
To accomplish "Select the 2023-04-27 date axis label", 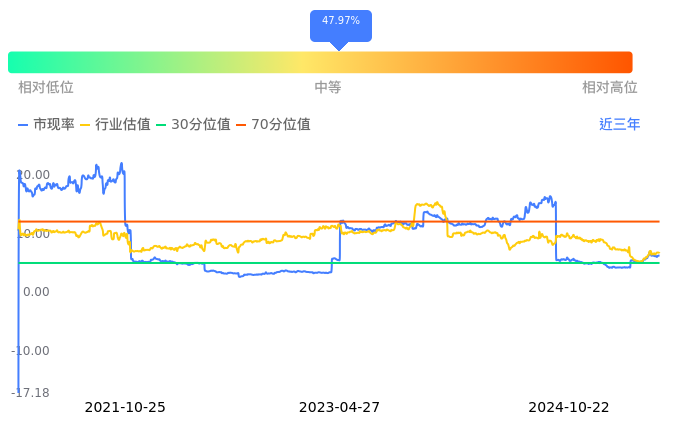I will click(x=339, y=408).
